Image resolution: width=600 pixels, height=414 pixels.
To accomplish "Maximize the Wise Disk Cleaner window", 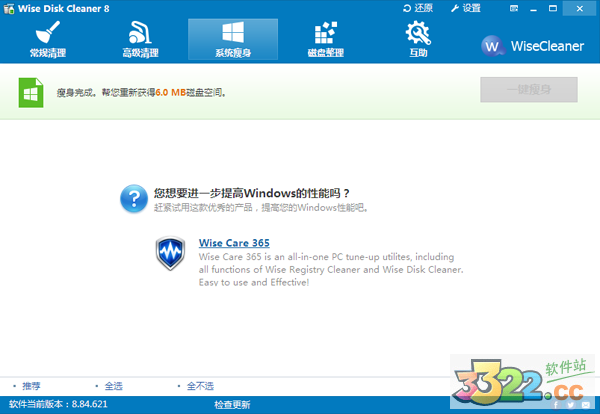I will coord(553,8).
